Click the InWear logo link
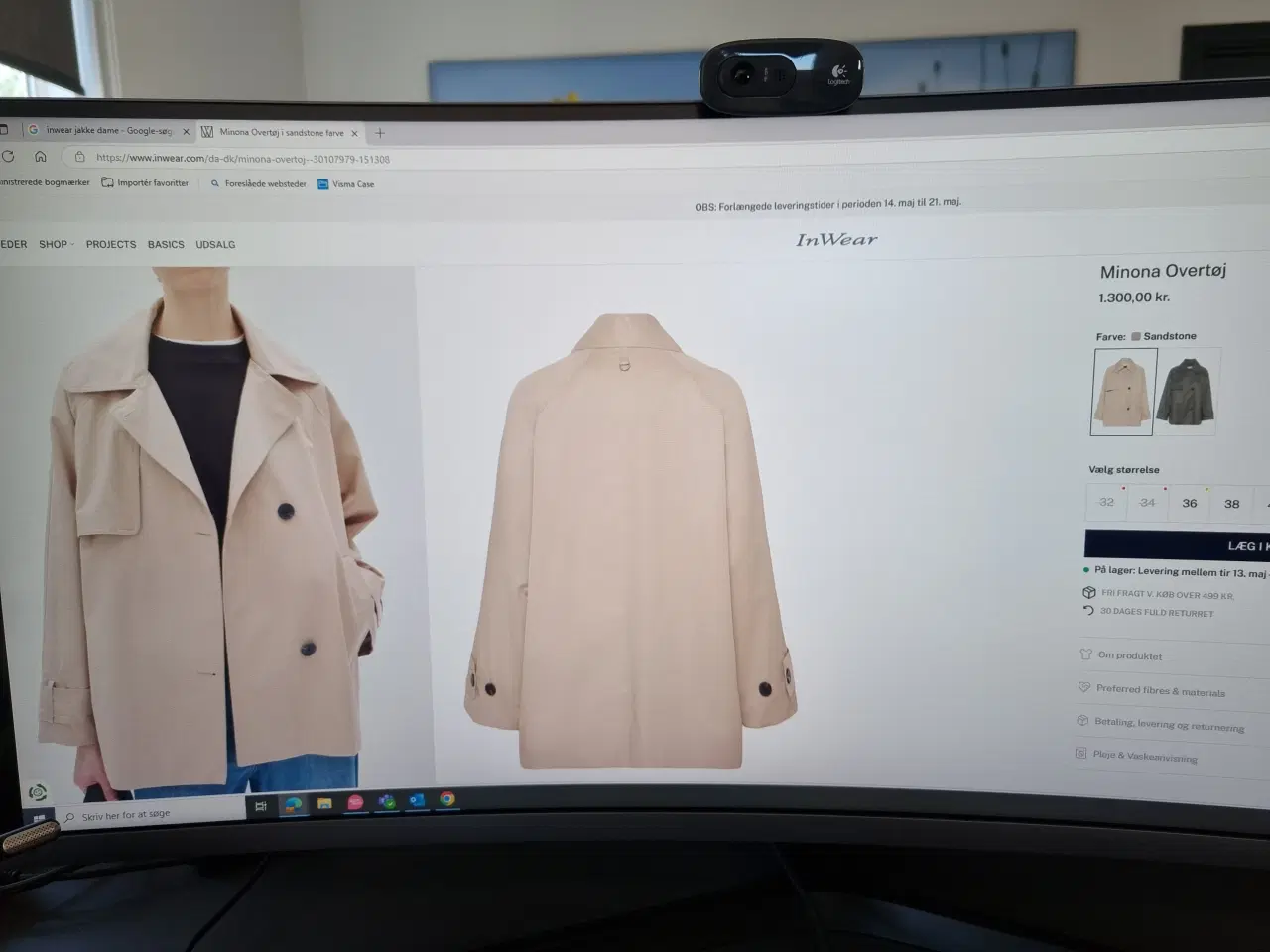Screen dimensions: 1270x952 tap(836, 239)
